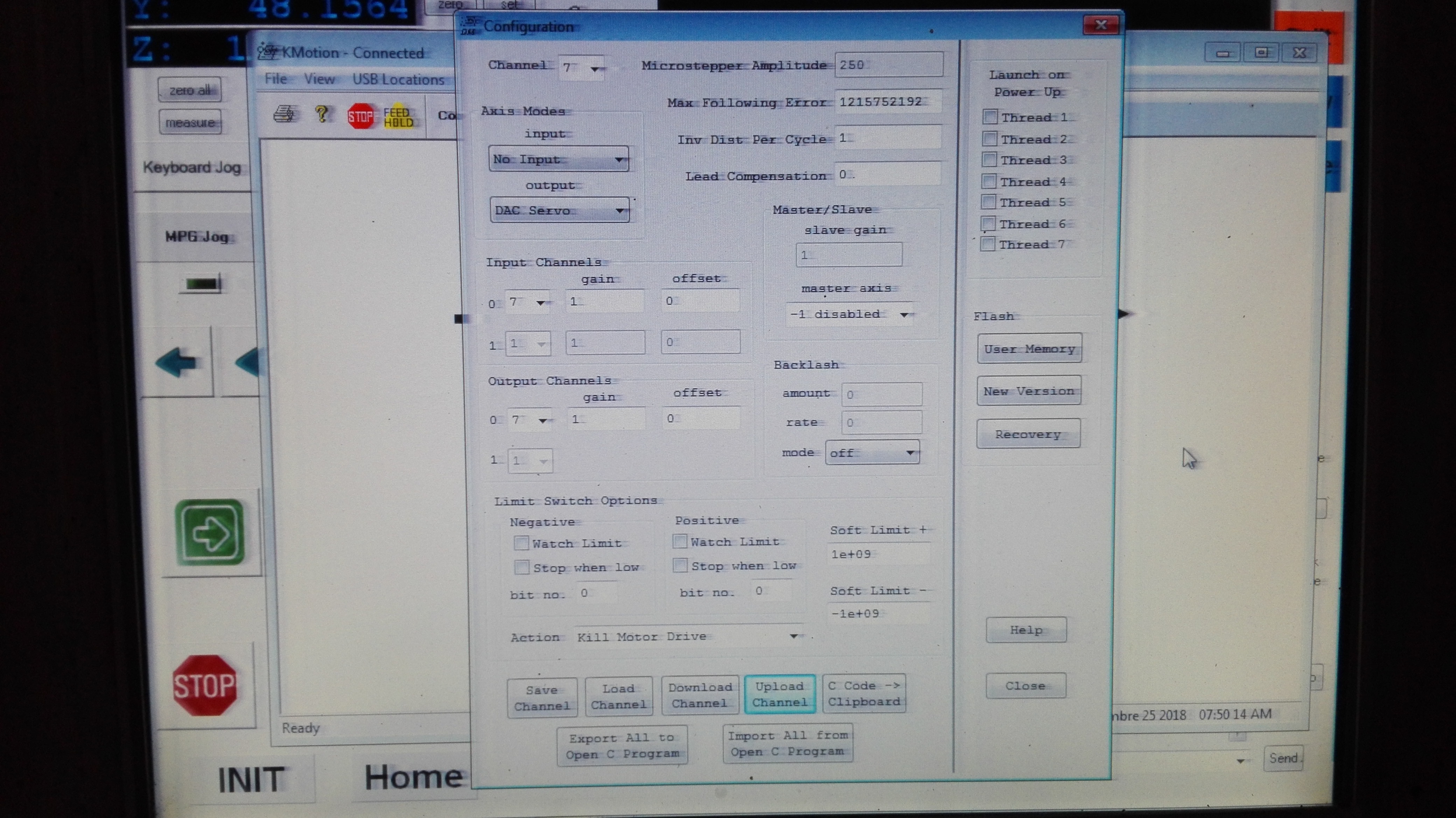Viewport: 1456px width, 818px height.
Task: Click the yellow Feed Hold icon
Action: [x=398, y=116]
